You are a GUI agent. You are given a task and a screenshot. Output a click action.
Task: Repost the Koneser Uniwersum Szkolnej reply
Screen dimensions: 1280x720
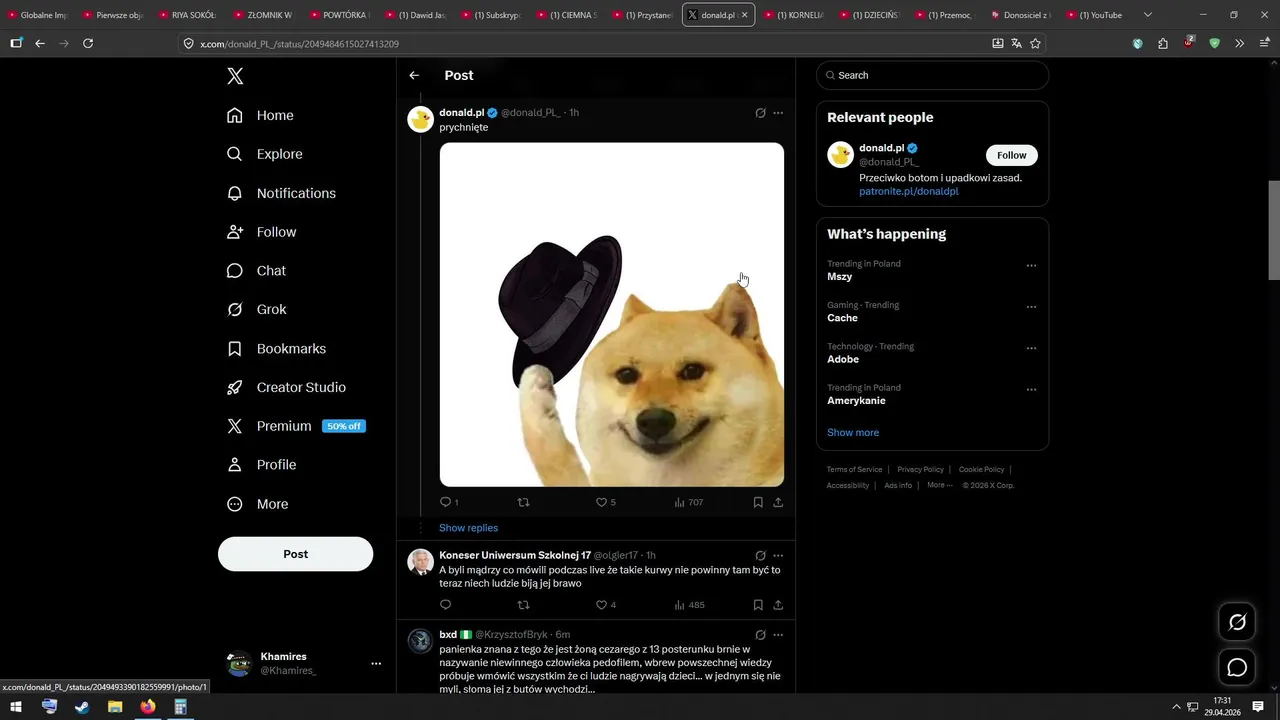coord(523,605)
